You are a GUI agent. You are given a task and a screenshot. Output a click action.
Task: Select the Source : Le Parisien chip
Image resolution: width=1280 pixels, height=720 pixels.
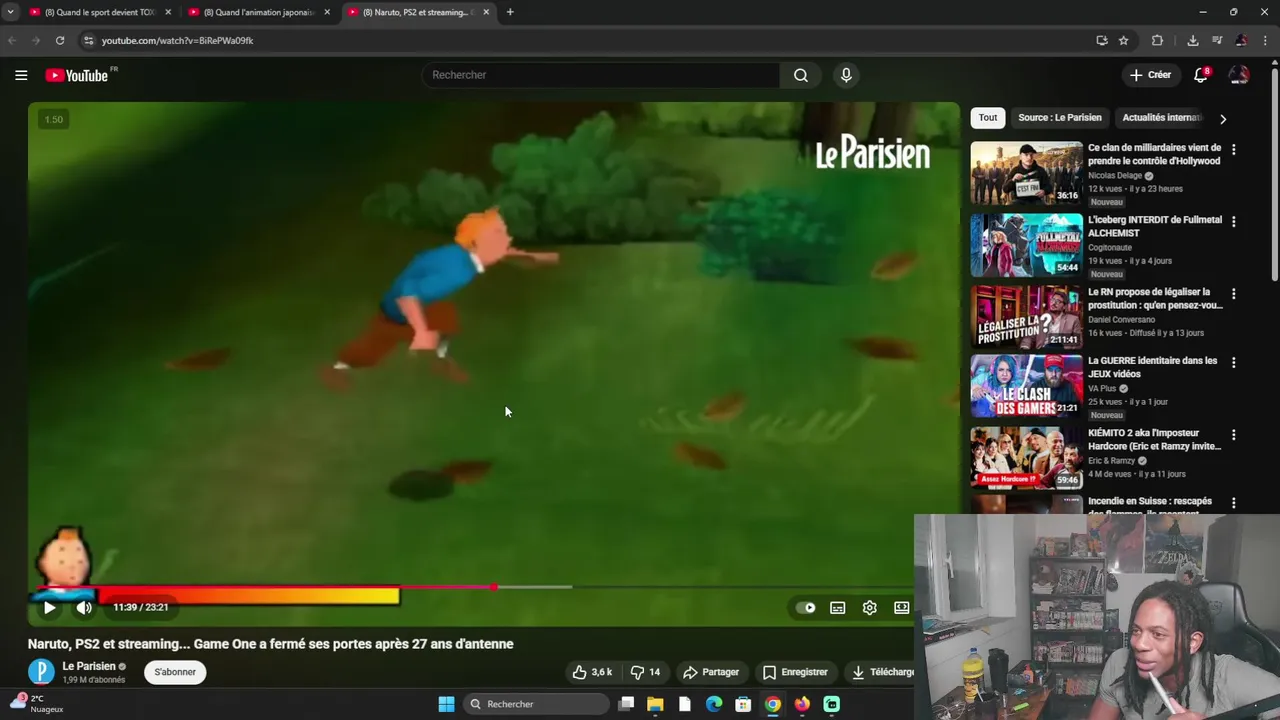pyautogui.click(x=1060, y=118)
